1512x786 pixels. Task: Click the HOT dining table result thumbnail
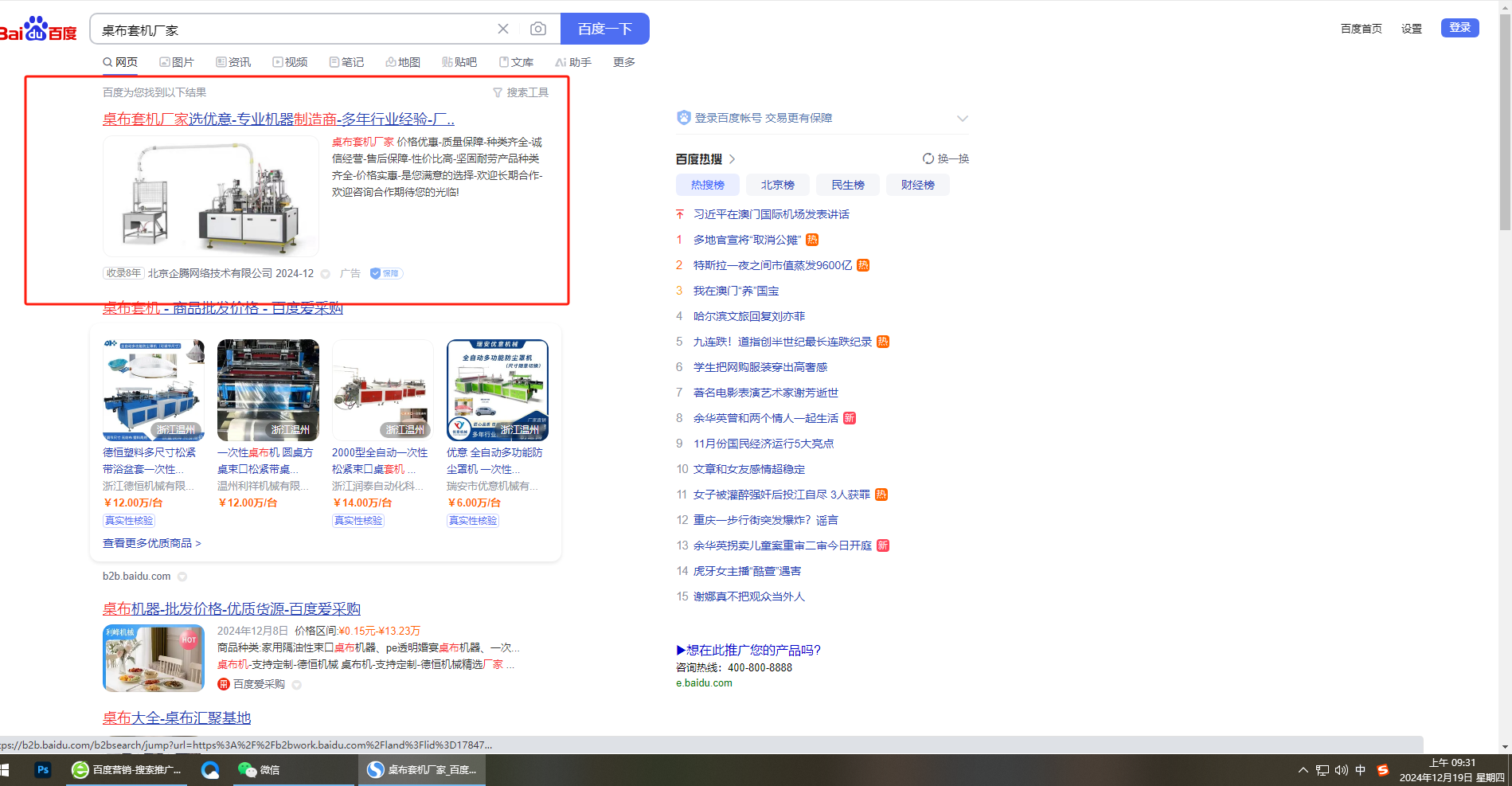click(154, 659)
